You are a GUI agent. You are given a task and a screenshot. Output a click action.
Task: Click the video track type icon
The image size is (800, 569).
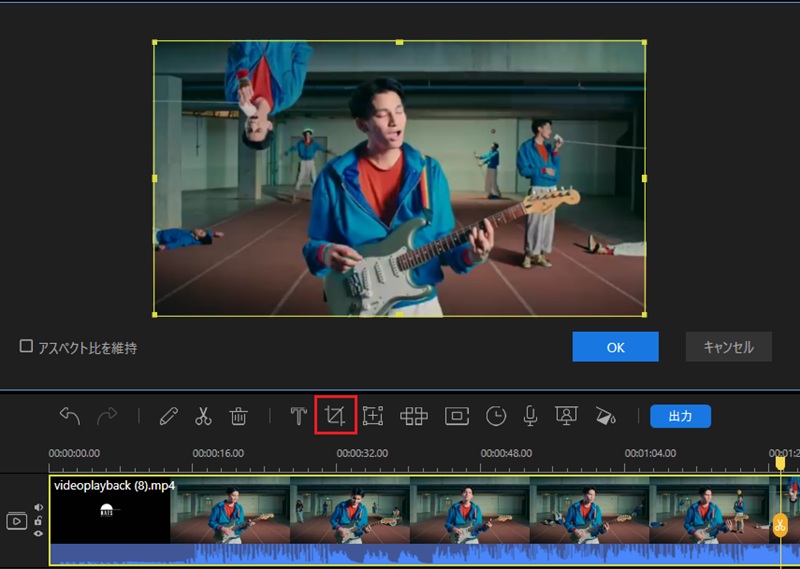coord(16,521)
